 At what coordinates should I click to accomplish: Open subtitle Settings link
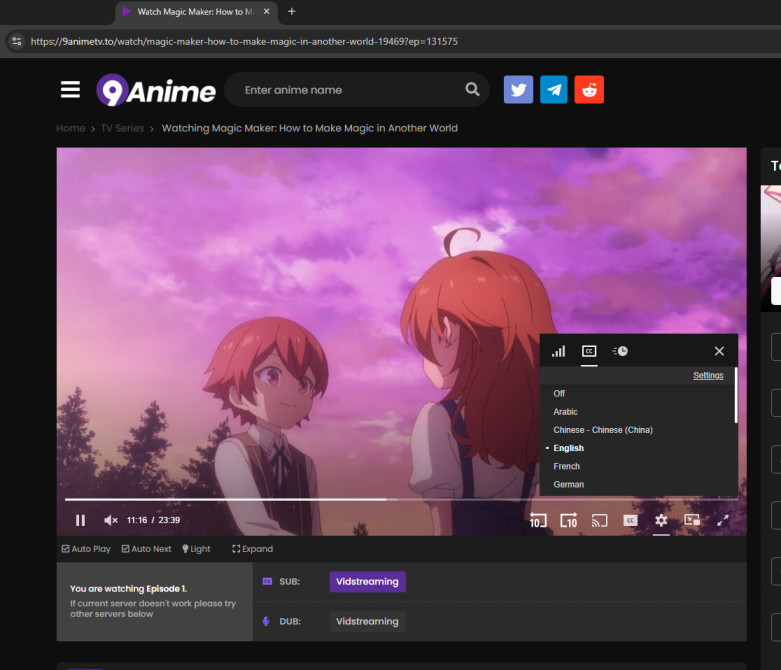(x=708, y=376)
